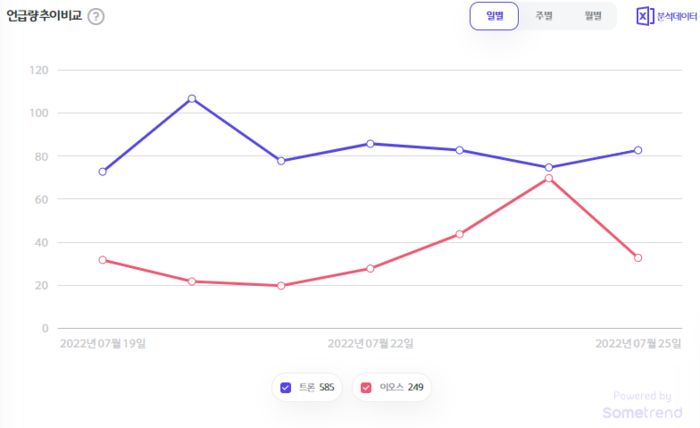This screenshot has width=700, height=428.
Task: Click the Excel download icon
Action: (x=645, y=16)
